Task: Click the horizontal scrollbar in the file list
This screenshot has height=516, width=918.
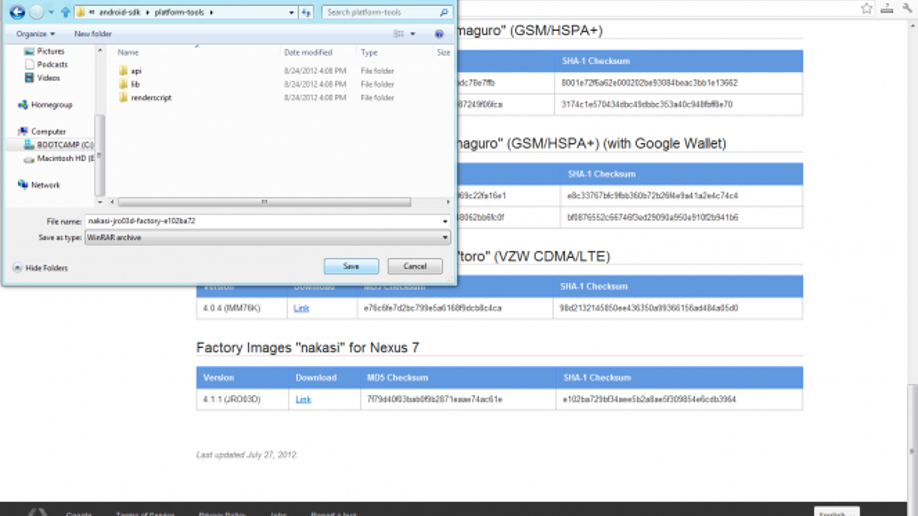Action: tap(264, 202)
